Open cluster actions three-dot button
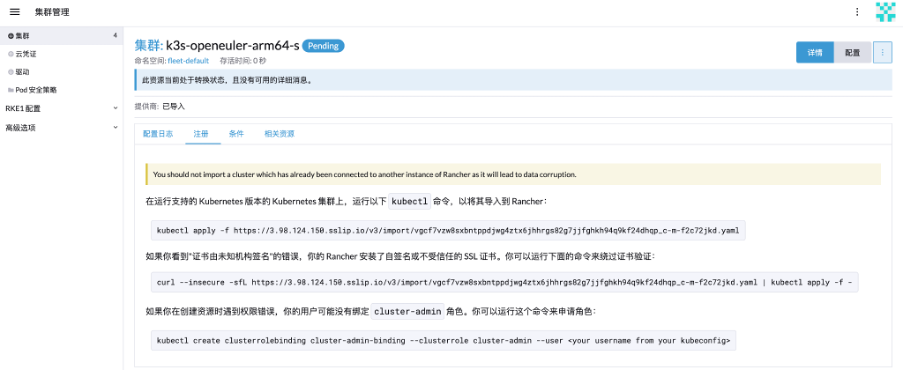 point(883,52)
